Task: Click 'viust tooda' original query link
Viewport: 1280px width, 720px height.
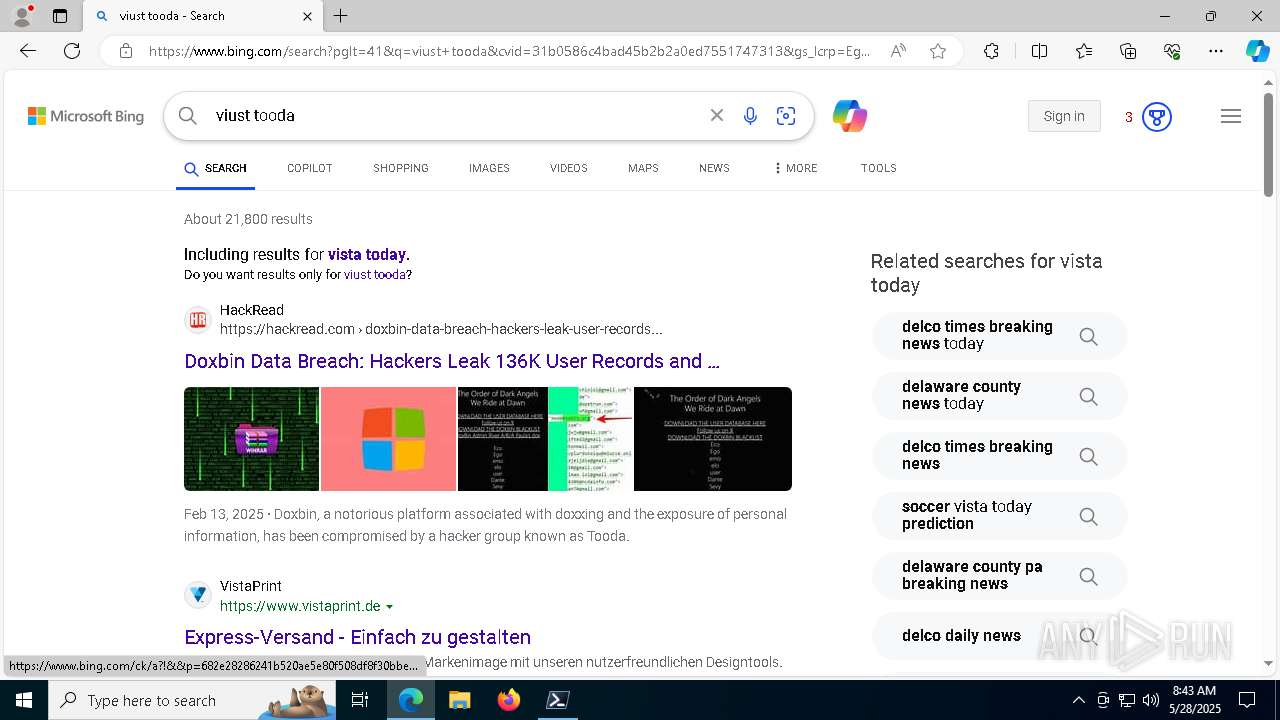Action: (375, 274)
